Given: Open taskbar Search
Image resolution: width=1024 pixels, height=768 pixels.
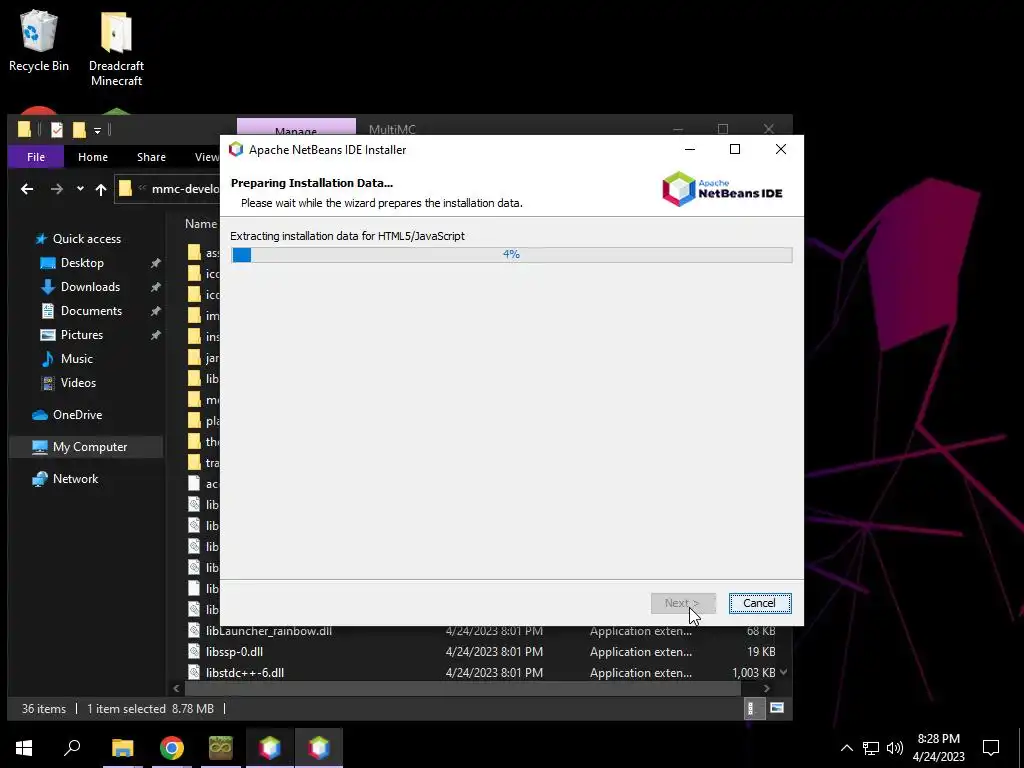Looking at the screenshot, I should tap(72, 748).
